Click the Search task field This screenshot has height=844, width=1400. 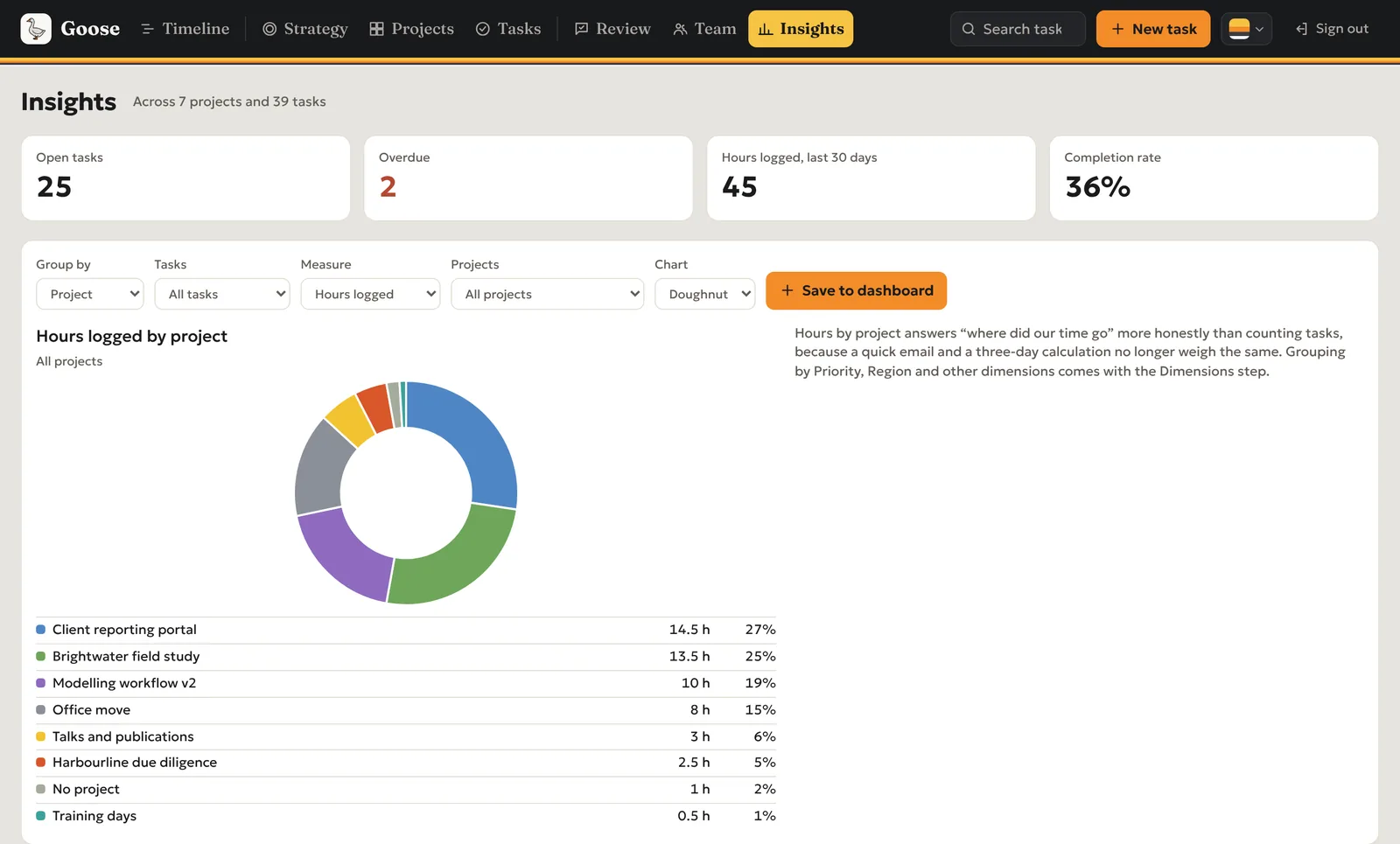point(1018,29)
